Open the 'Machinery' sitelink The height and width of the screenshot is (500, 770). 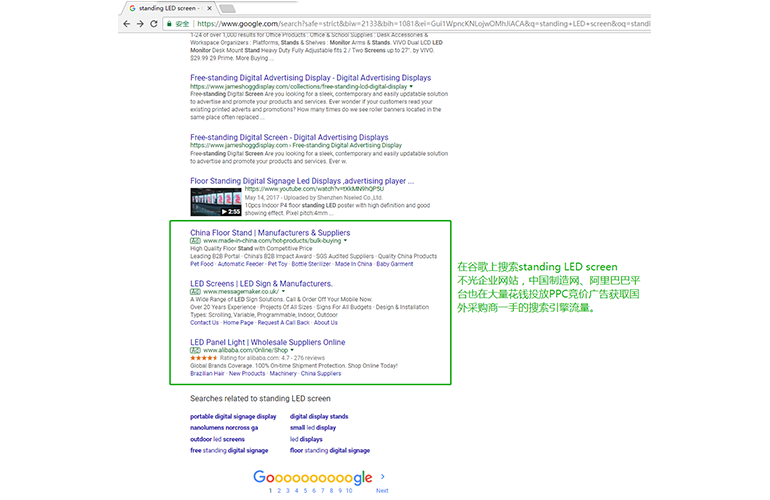283,374
